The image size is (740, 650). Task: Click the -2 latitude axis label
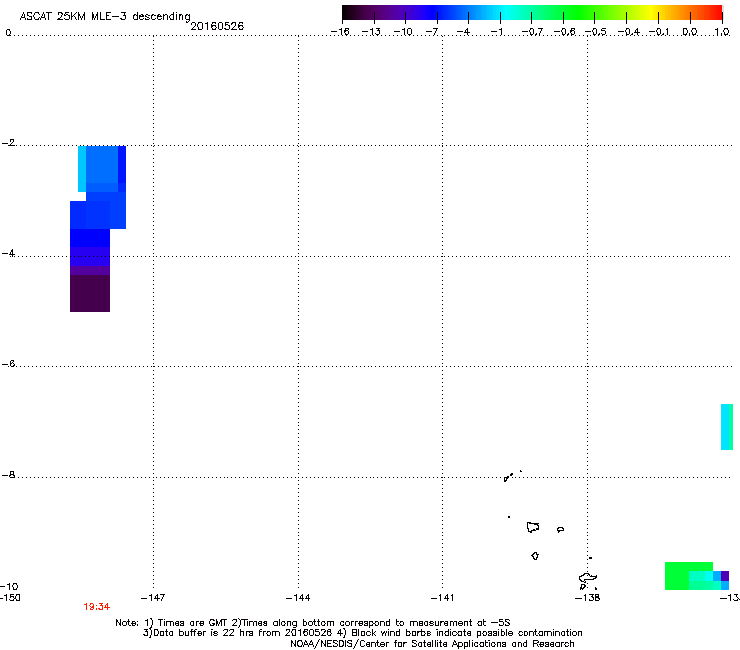click(x=8, y=143)
